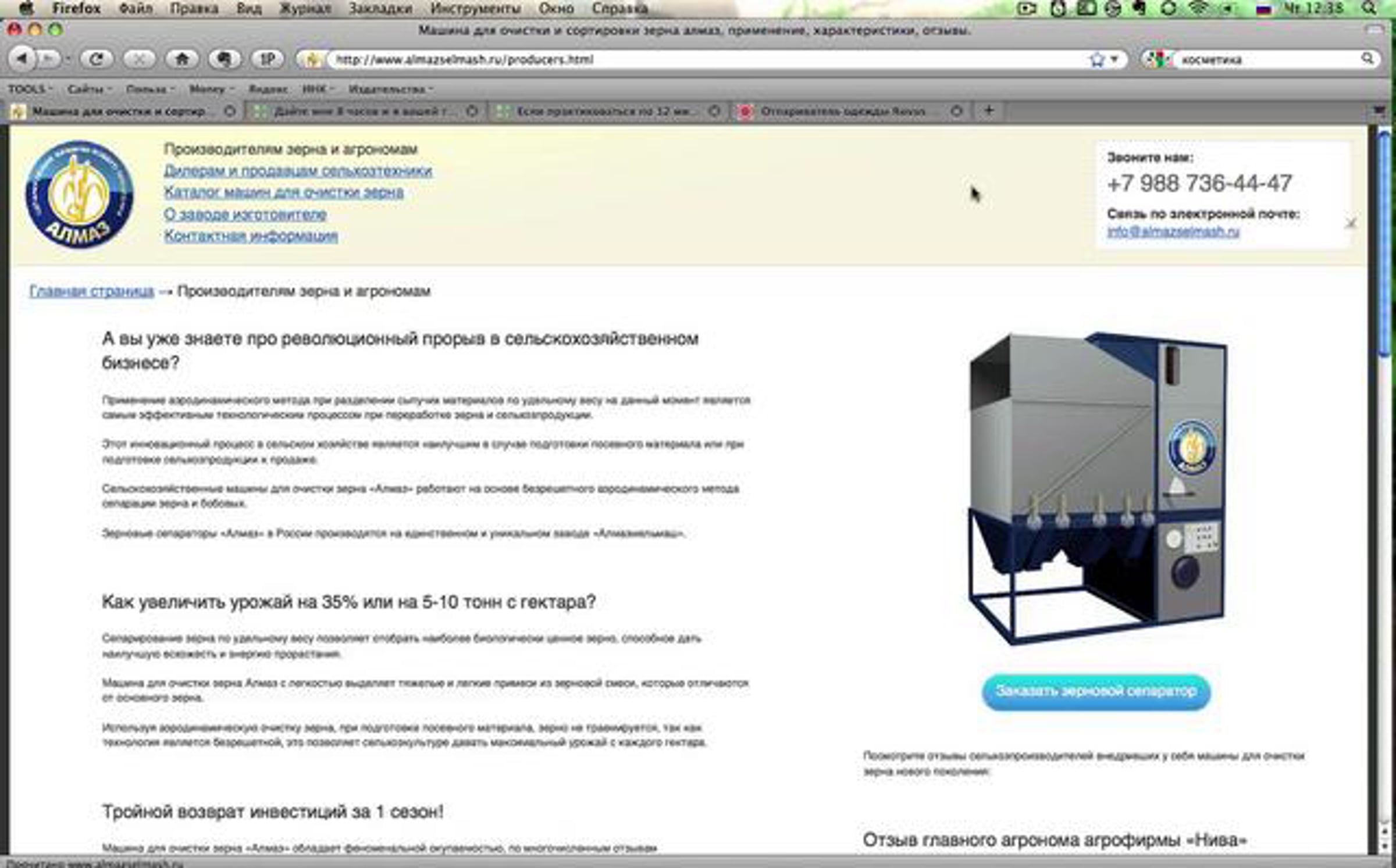Open the Правка menu
Screen dimensions: 1396x868
pyautogui.click(x=194, y=8)
